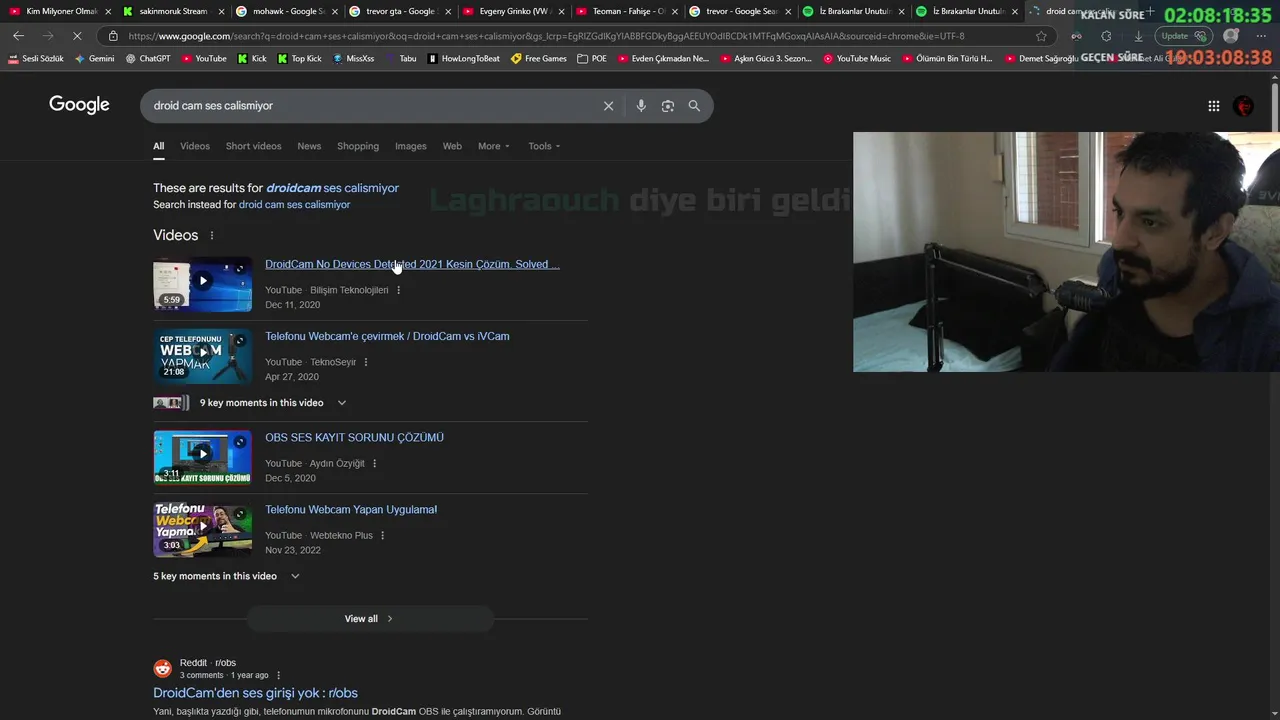1280x720 pixels.
Task: Clear the search box with the X icon
Action: coord(608,106)
